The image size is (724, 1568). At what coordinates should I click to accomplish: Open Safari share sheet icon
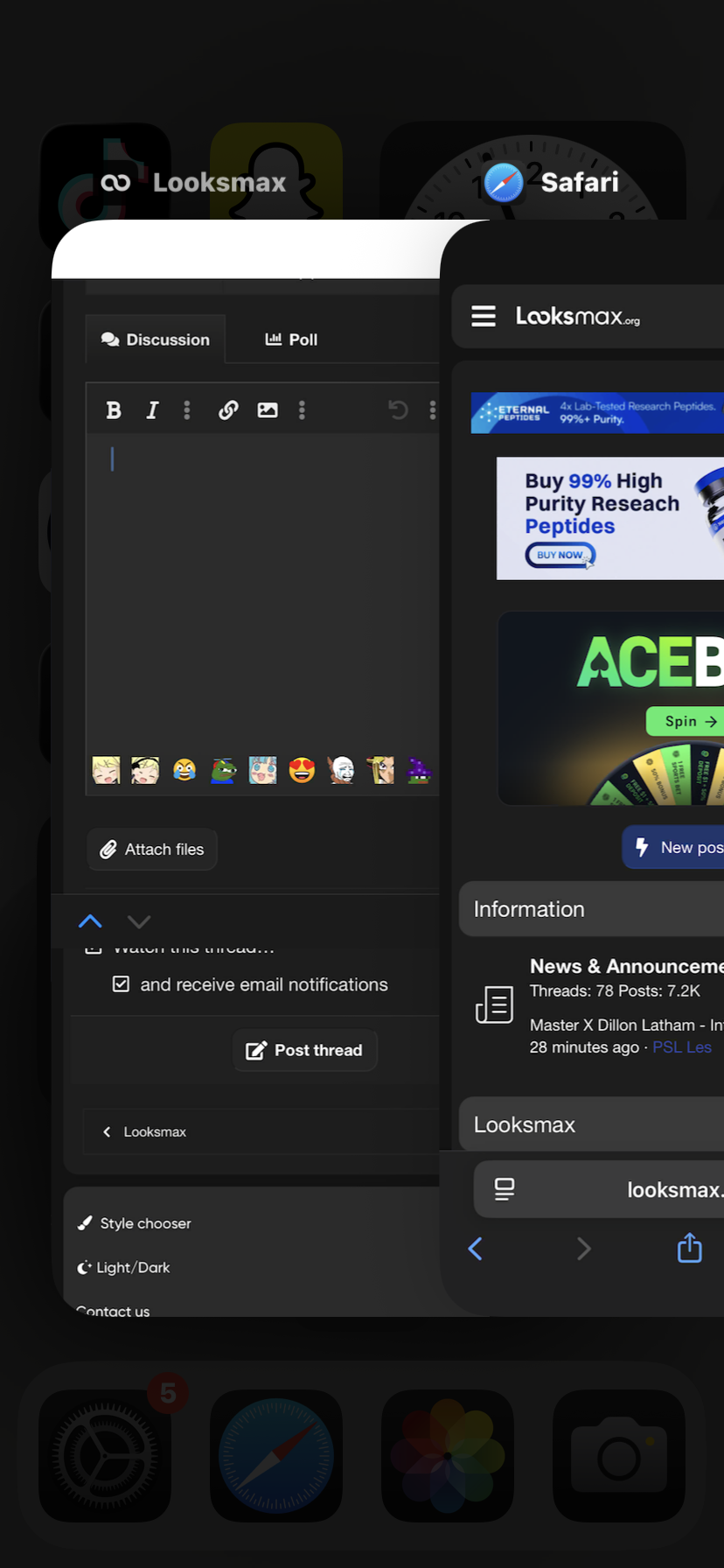(690, 1247)
